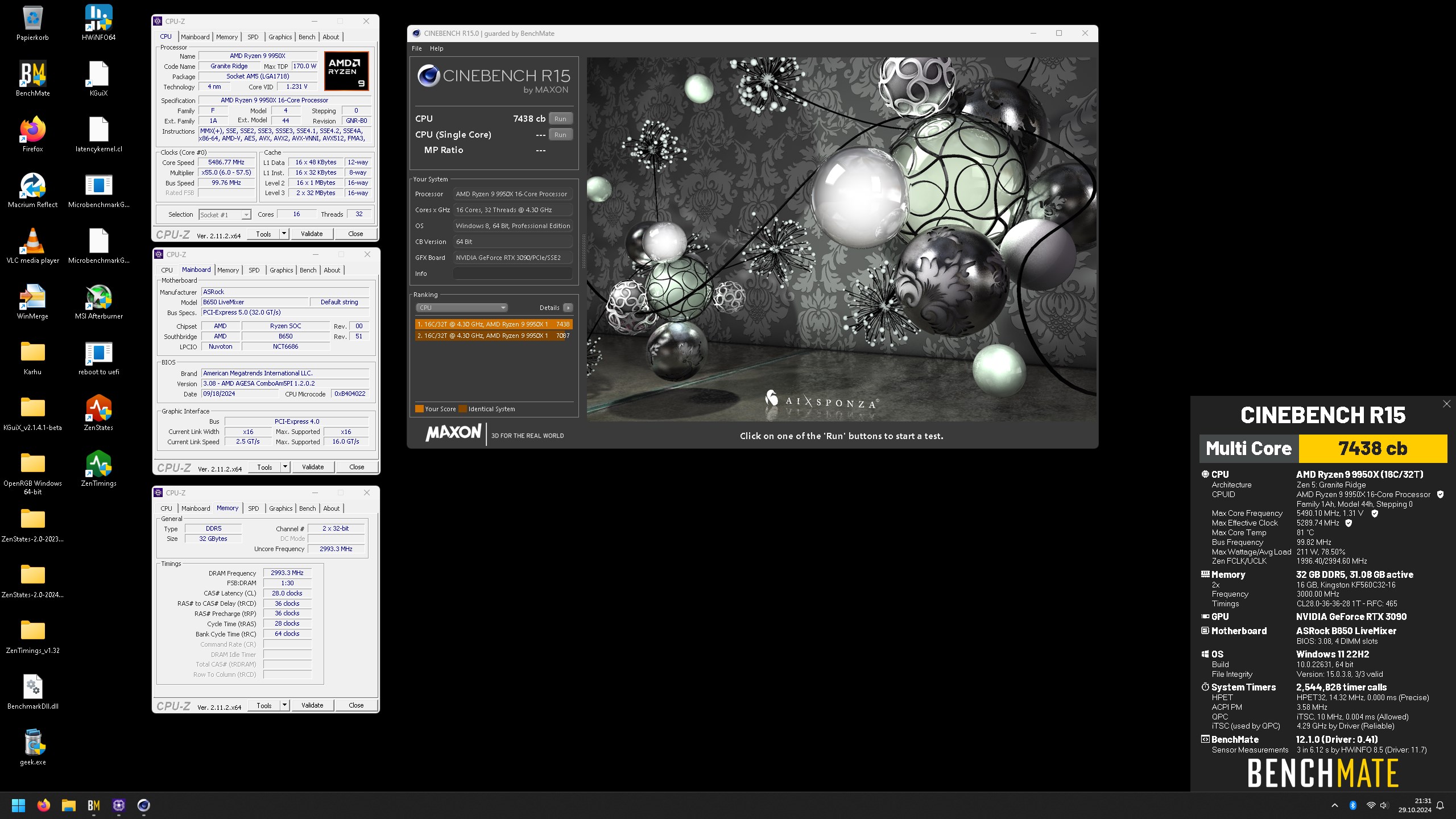This screenshot has height=819, width=1456.
Task: Click Validate in the CPU-Z CPU window
Action: 312,234
